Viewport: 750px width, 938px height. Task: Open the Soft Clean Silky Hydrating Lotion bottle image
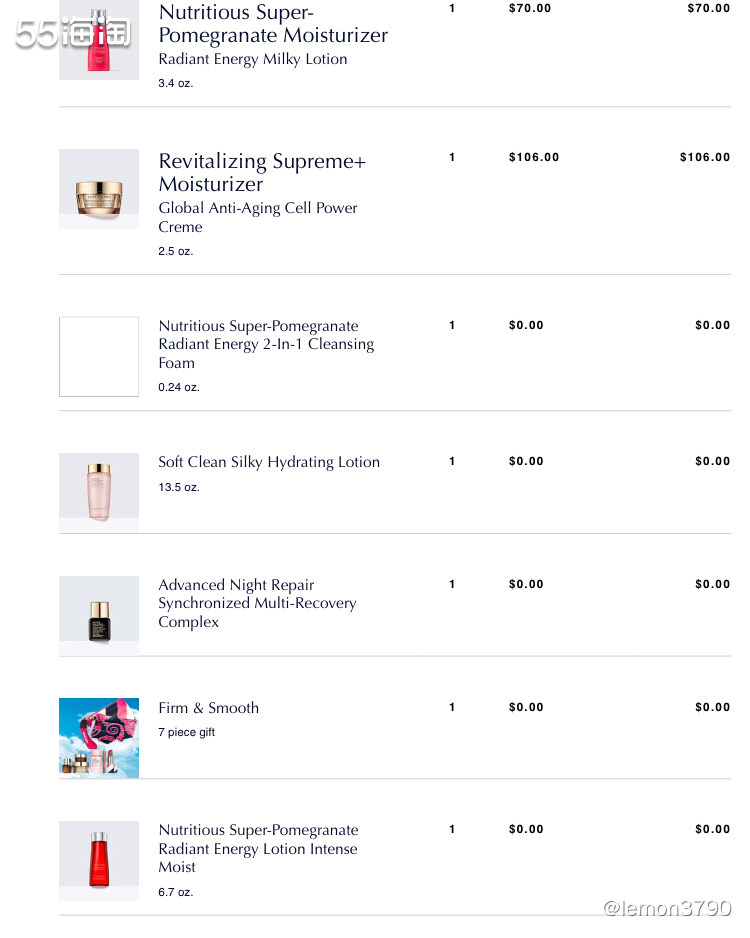click(99, 492)
